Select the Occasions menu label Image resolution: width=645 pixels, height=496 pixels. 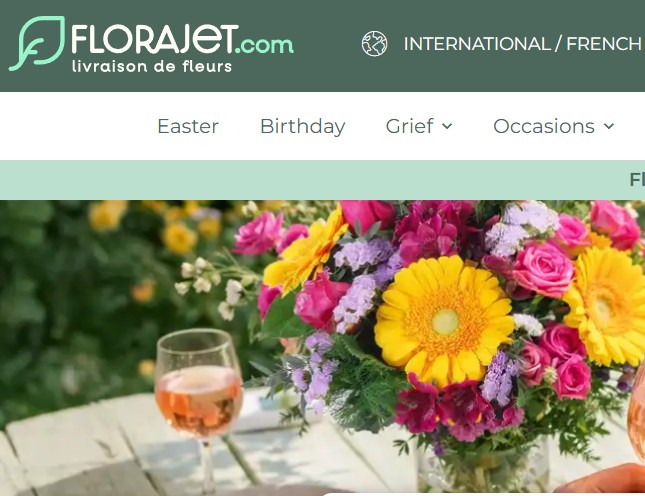point(544,126)
